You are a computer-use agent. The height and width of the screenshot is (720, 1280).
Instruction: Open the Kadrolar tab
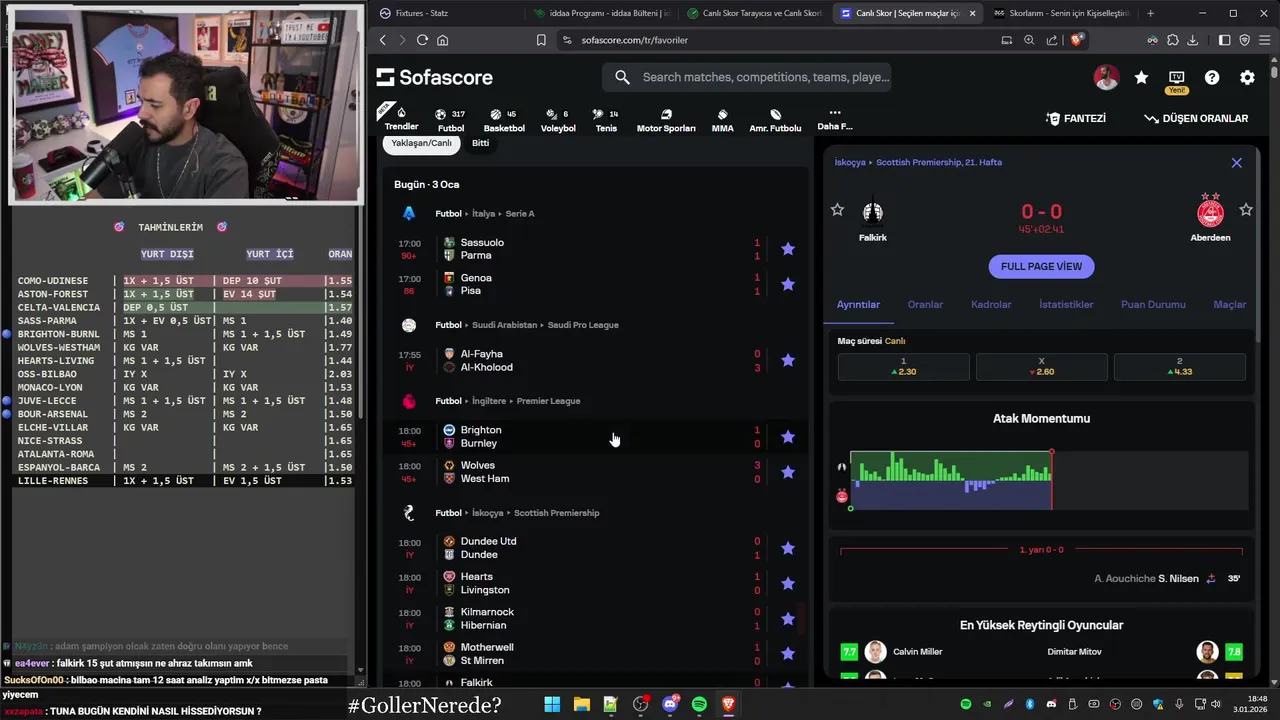(x=991, y=305)
